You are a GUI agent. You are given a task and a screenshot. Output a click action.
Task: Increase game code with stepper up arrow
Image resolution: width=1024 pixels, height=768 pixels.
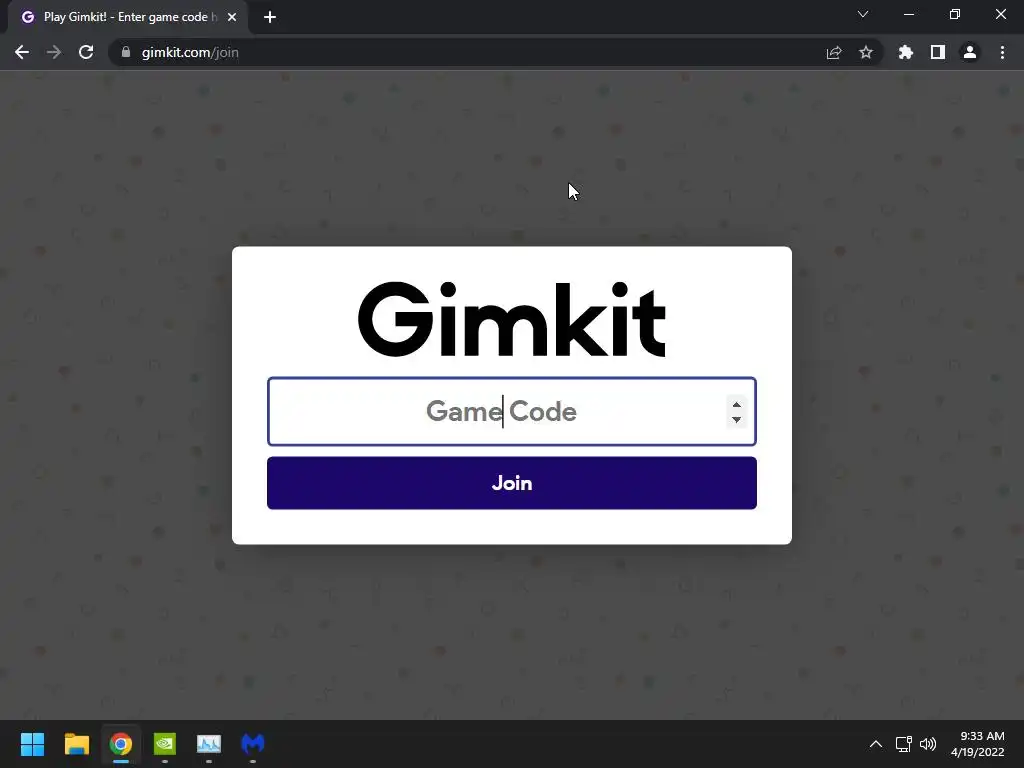[736, 404]
